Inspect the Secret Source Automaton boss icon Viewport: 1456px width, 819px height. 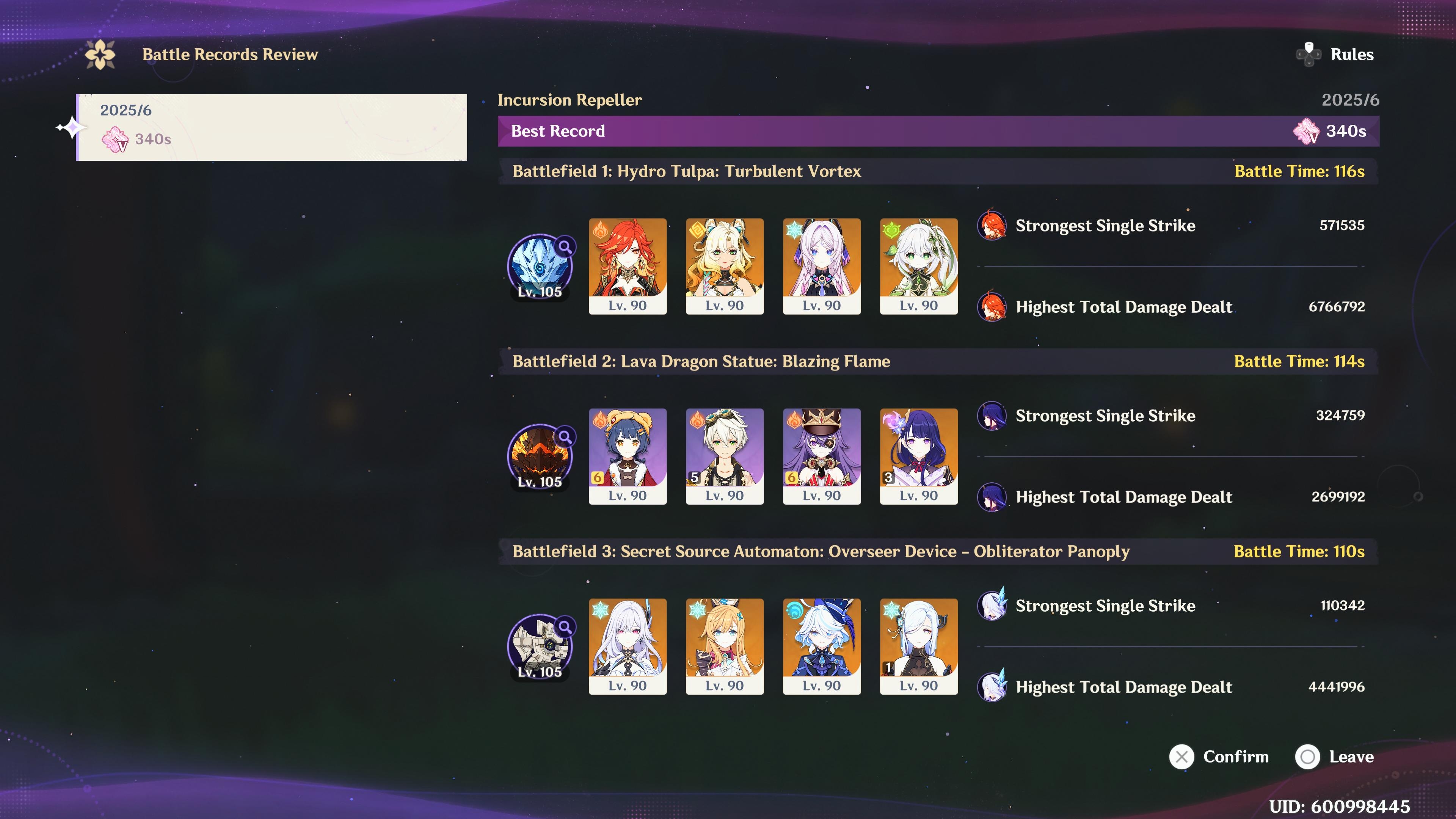(540, 646)
